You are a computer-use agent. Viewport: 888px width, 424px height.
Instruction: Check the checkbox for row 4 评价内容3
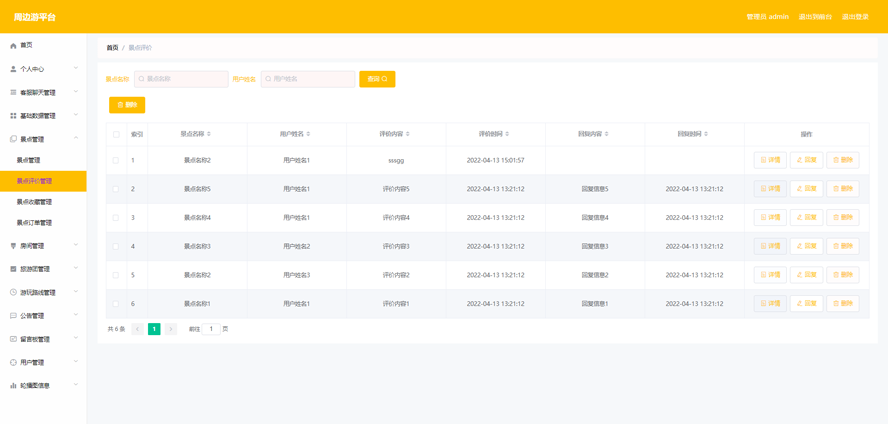(x=116, y=246)
